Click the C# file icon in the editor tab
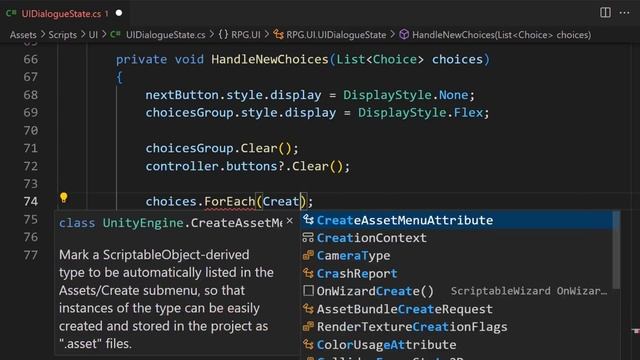Image resolution: width=640 pixels, height=360 pixels. (x=11, y=13)
